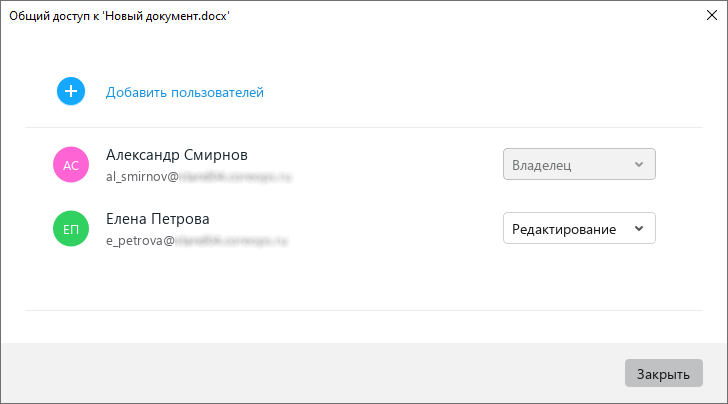Image resolution: width=728 pixels, height=404 pixels.
Task: Click the 'Закрыть' button
Action: tap(663, 373)
